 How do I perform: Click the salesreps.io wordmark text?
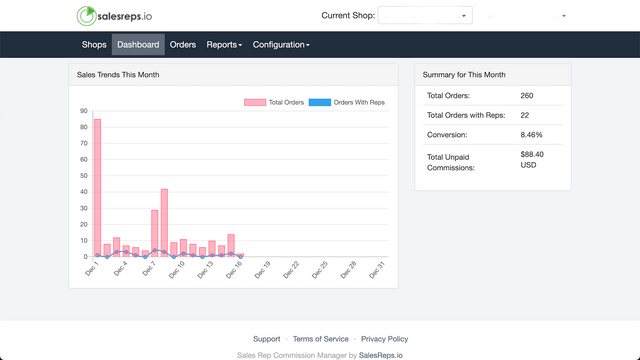click(x=124, y=16)
